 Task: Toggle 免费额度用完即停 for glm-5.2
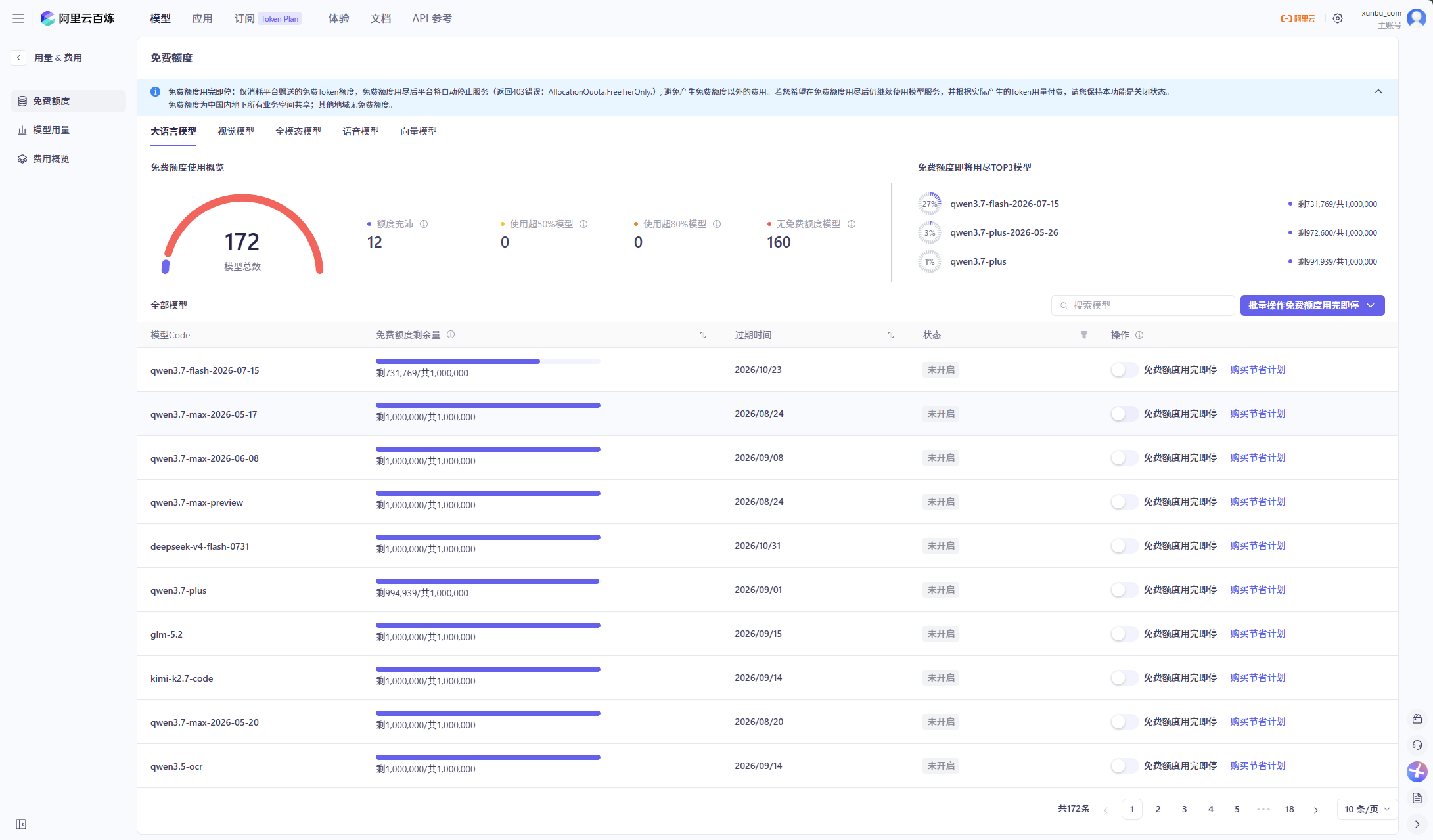click(x=1124, y=634)
